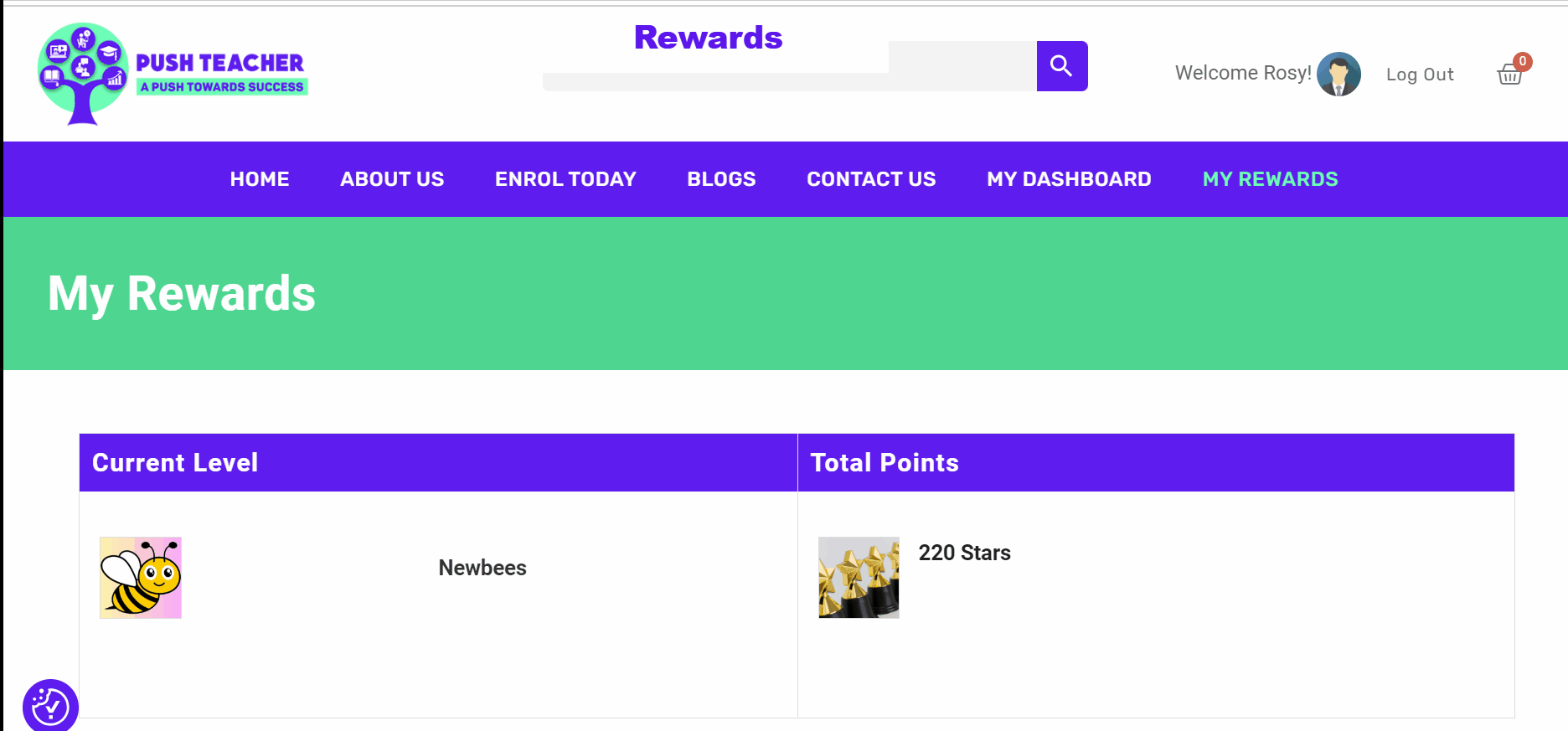Click the cart item count badge

point(1523,61)
